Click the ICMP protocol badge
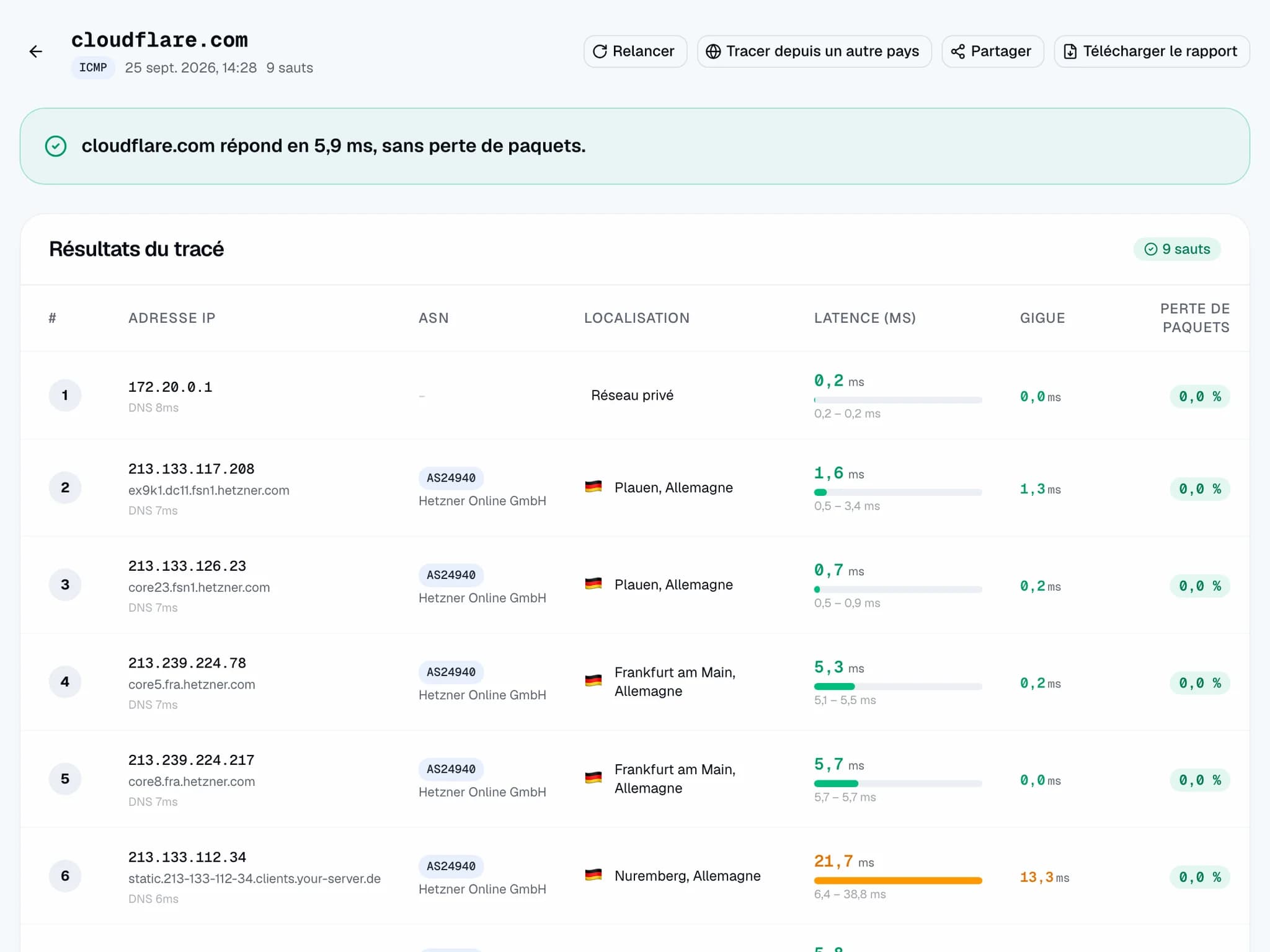Screen dimensions: 1270x952 (93, 68)
